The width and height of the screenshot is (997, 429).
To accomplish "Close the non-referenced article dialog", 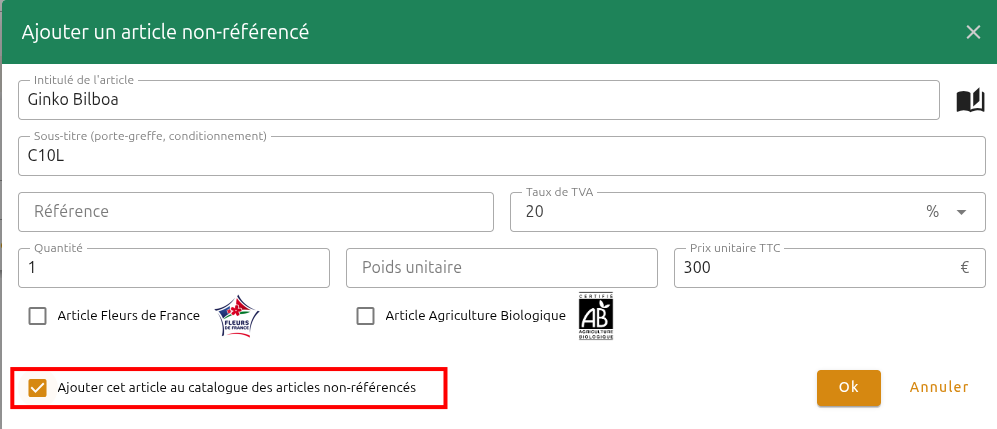I will [973, 32].
